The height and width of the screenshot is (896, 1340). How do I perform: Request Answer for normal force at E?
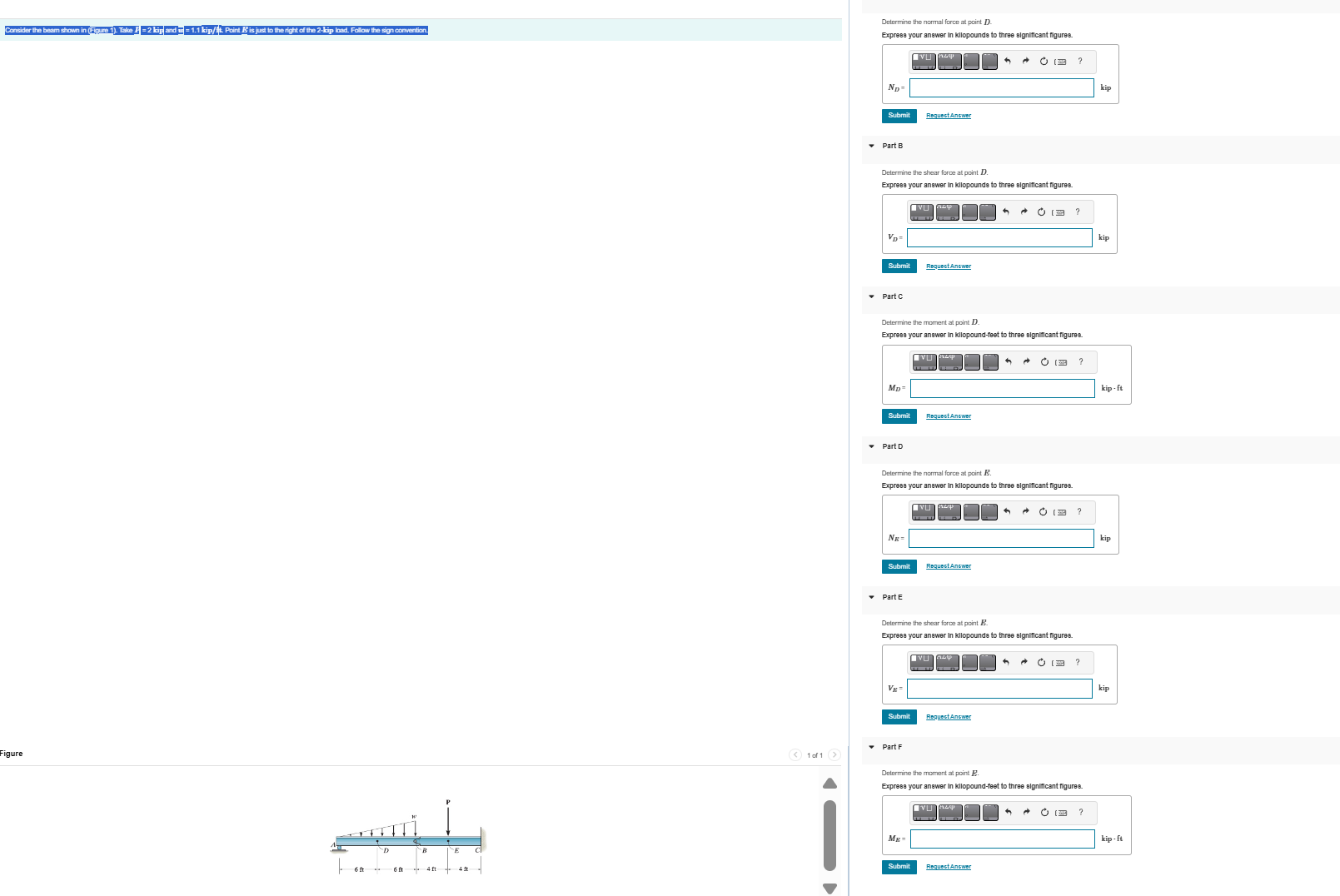point(949,566)
